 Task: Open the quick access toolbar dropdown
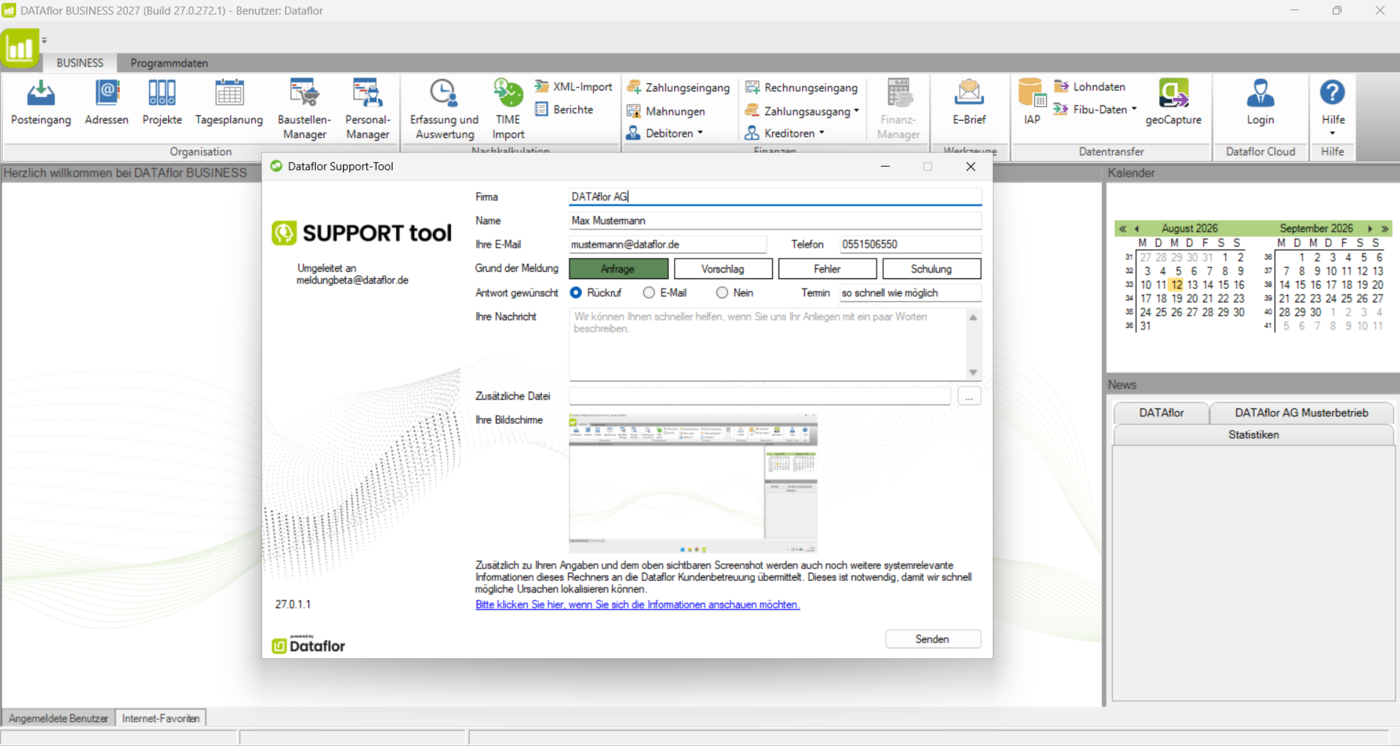(44, 41)
